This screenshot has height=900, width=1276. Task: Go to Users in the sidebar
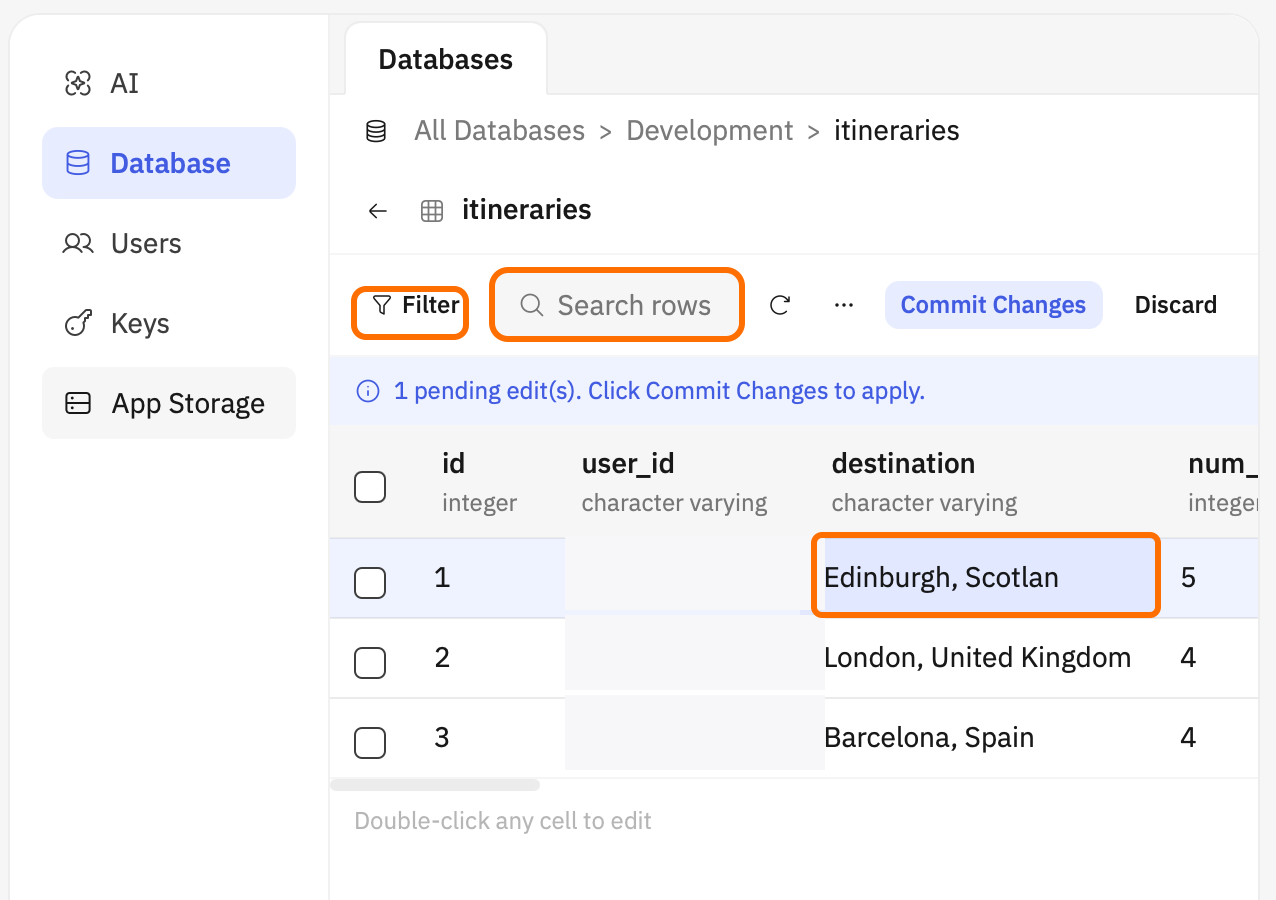click(x=169, y=243)
